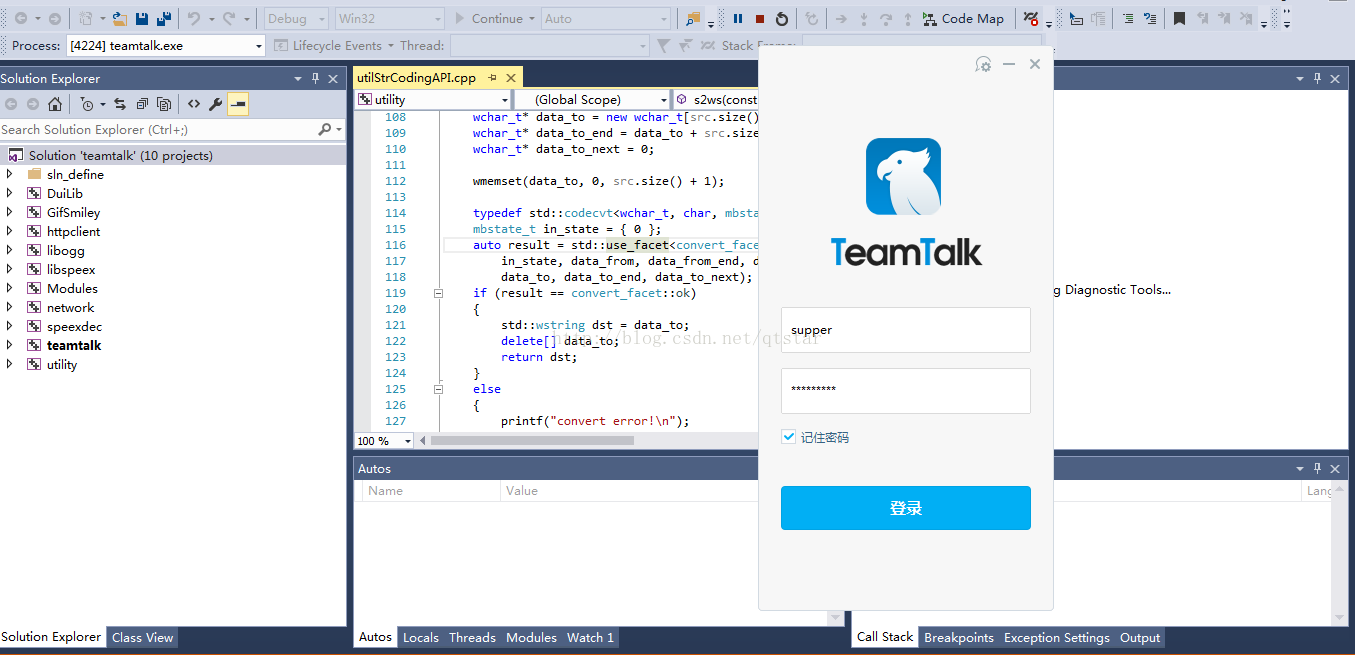Open the Win32 platform dropdown
This screenshot has height=655, width=1355.
click(389, 18)
